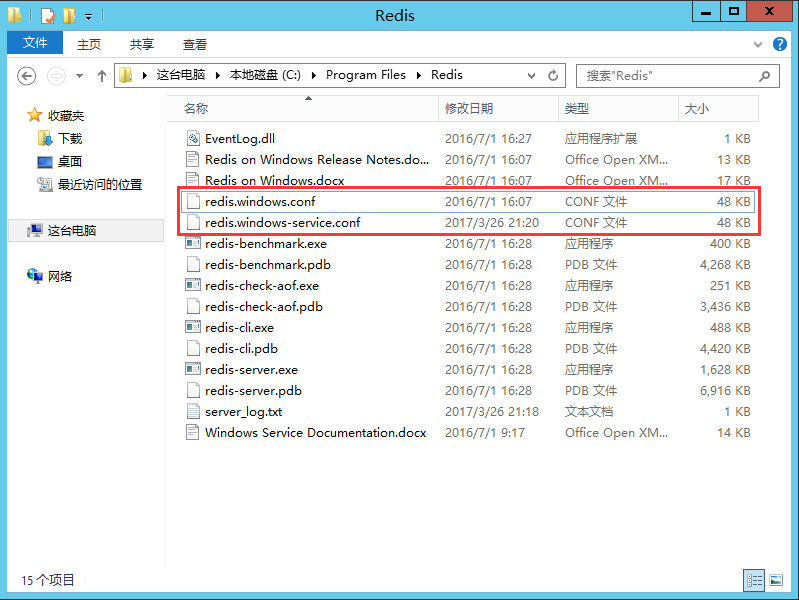The image size is (799, 600).
Task: Select the redis-cli.pdb file
Action: click(x=468, y=348)
